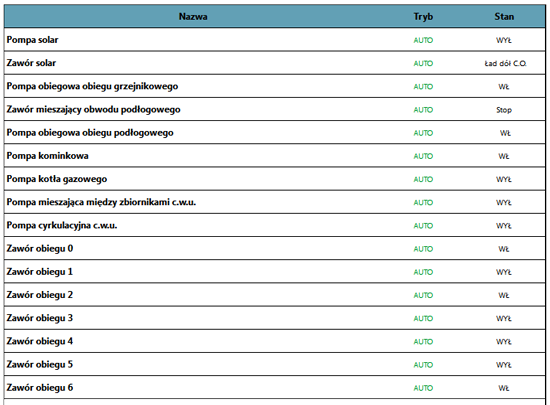Select the Zawór obiegu 3 name
The width and height of the screenshot is (550, 405).
[x=40, y=318]
